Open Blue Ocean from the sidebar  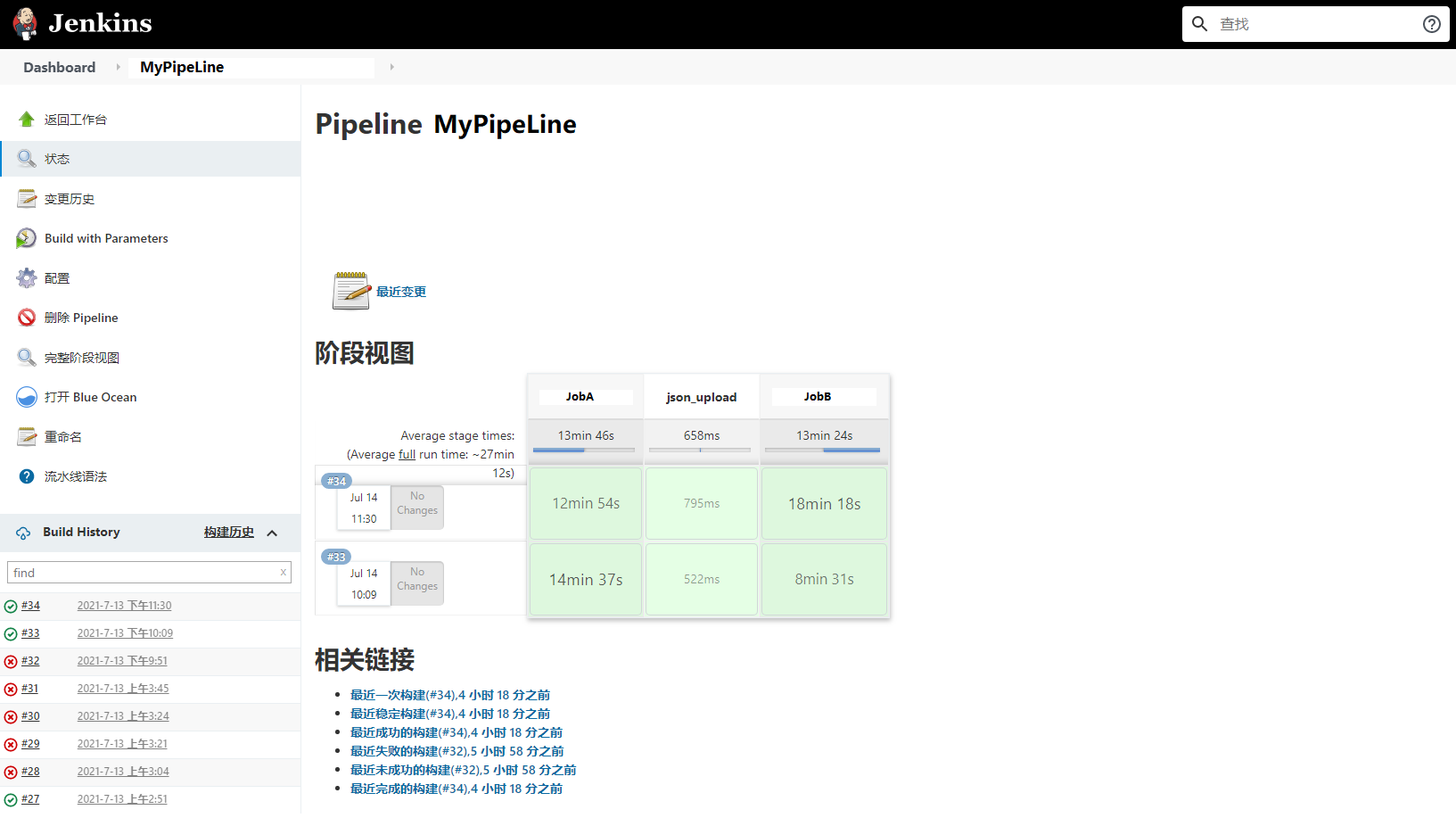[x=90, y=397]
